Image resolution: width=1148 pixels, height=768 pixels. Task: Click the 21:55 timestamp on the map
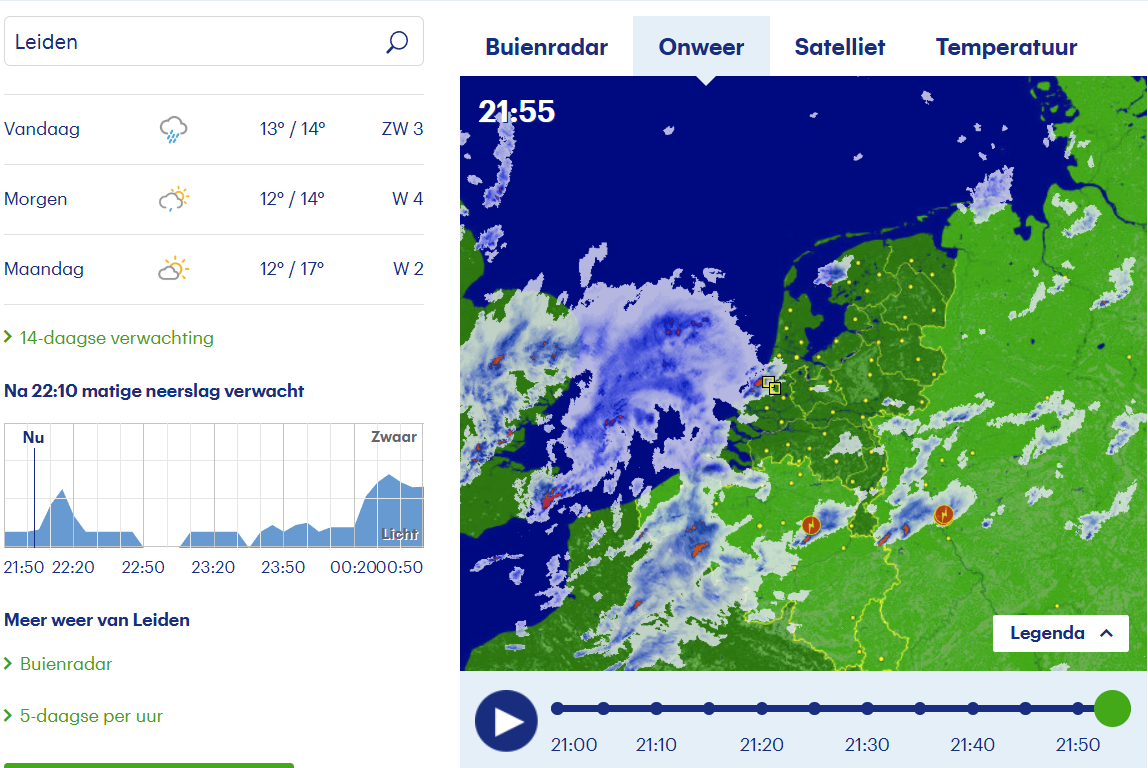(517, 112)
